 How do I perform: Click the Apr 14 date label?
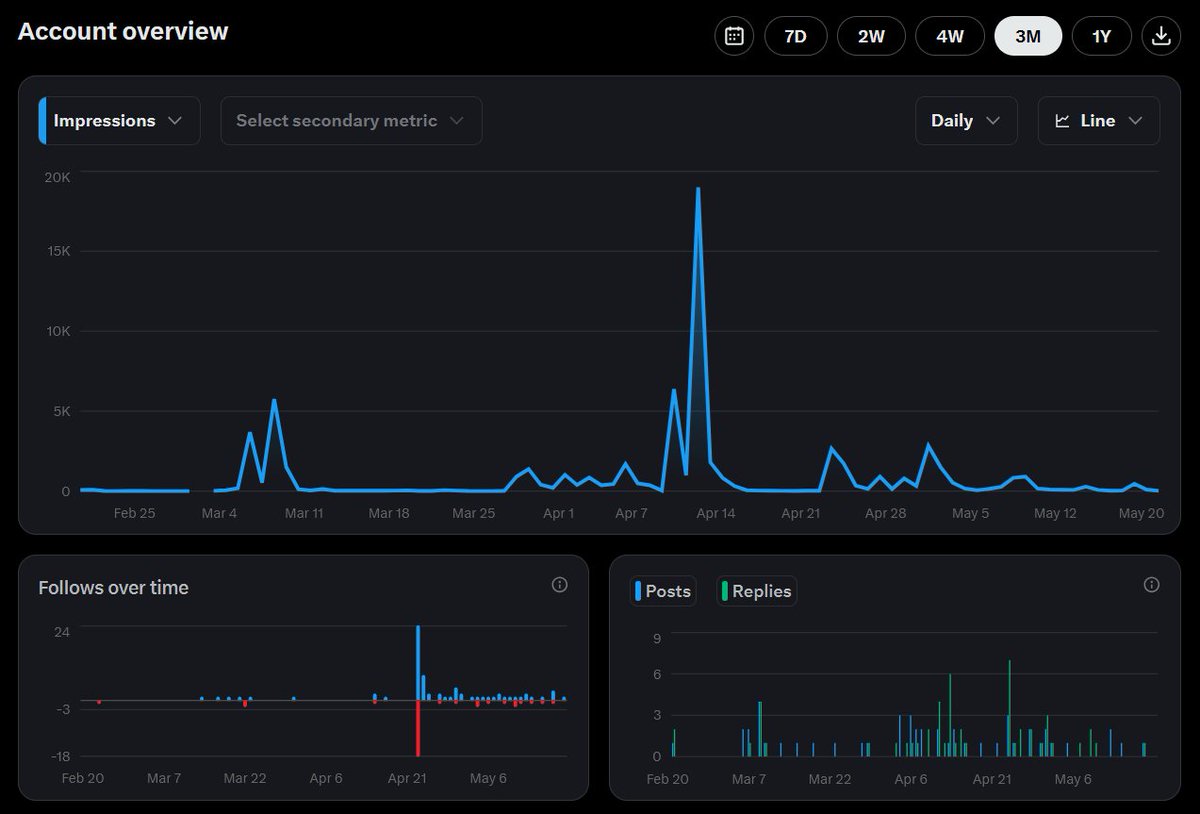click(716, 513)
